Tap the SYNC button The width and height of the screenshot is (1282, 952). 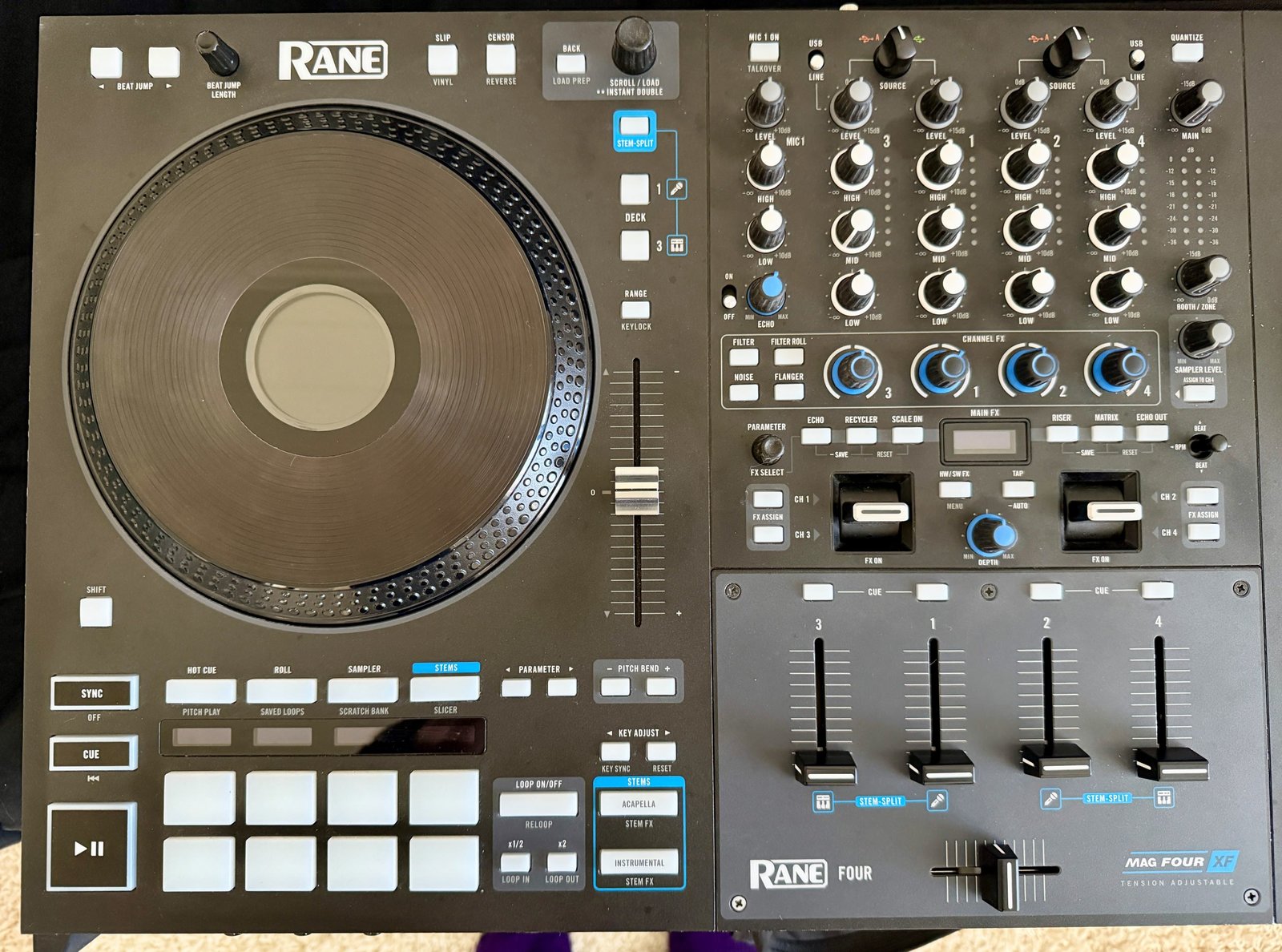pos(94,693)
